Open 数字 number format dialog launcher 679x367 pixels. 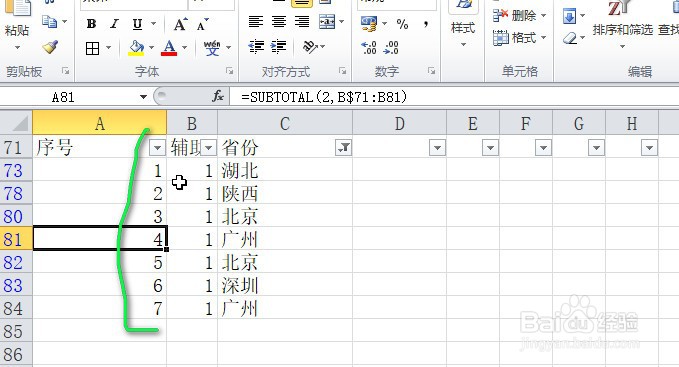coord(431,71)
